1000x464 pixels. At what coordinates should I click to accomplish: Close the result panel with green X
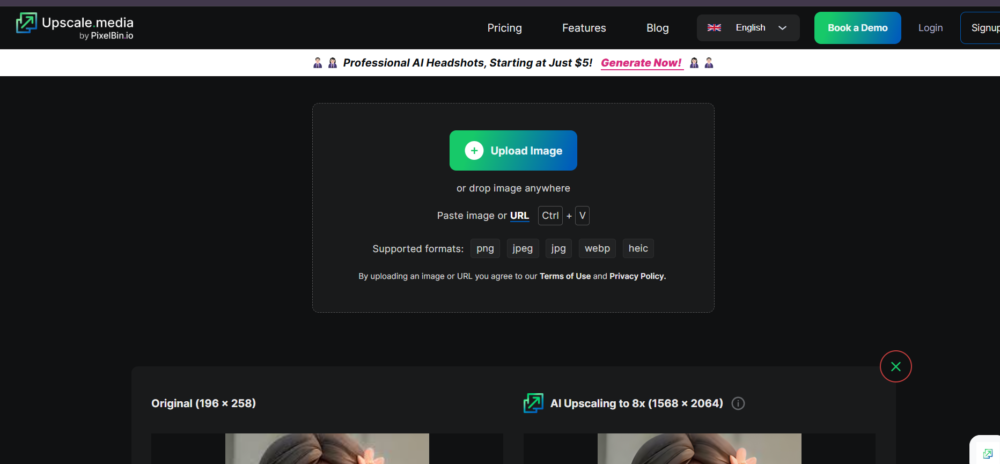[895, 366]
